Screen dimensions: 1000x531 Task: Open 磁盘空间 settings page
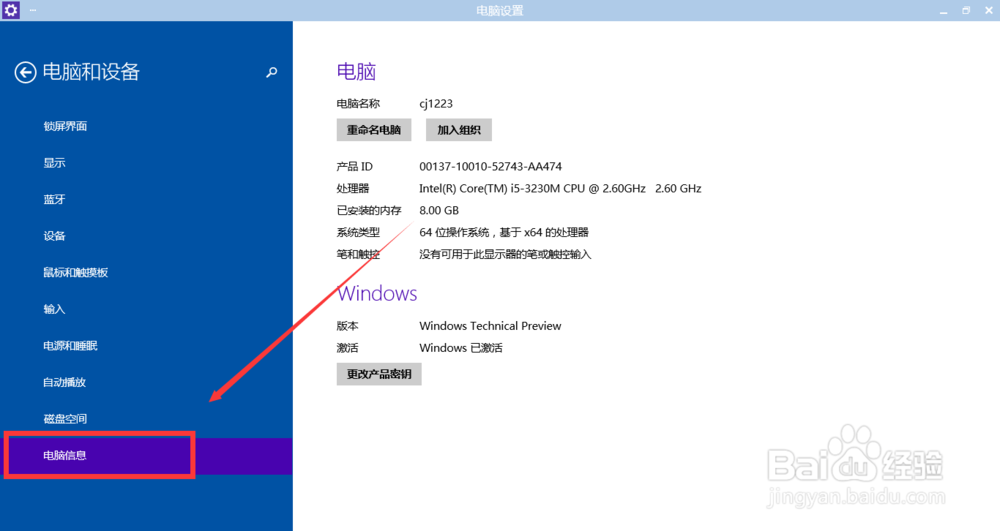coord(65,419)
